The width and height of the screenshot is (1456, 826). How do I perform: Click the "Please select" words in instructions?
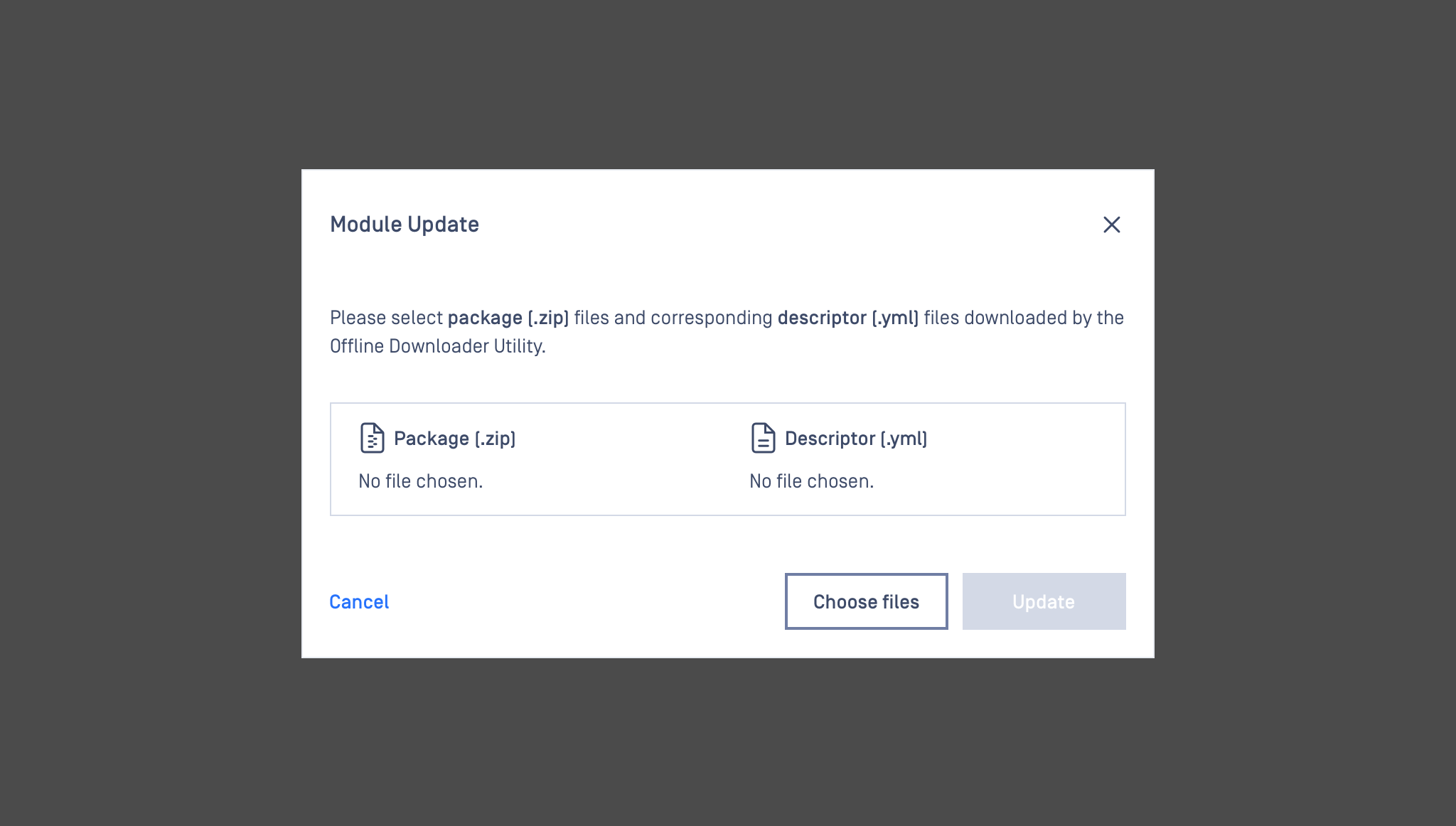coord(386,318)
